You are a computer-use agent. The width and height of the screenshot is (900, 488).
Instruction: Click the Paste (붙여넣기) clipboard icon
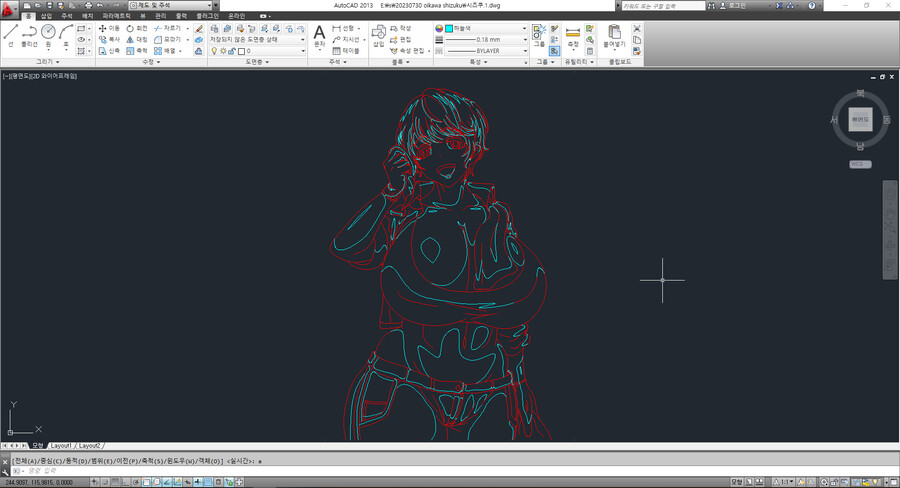pos(613,35)
